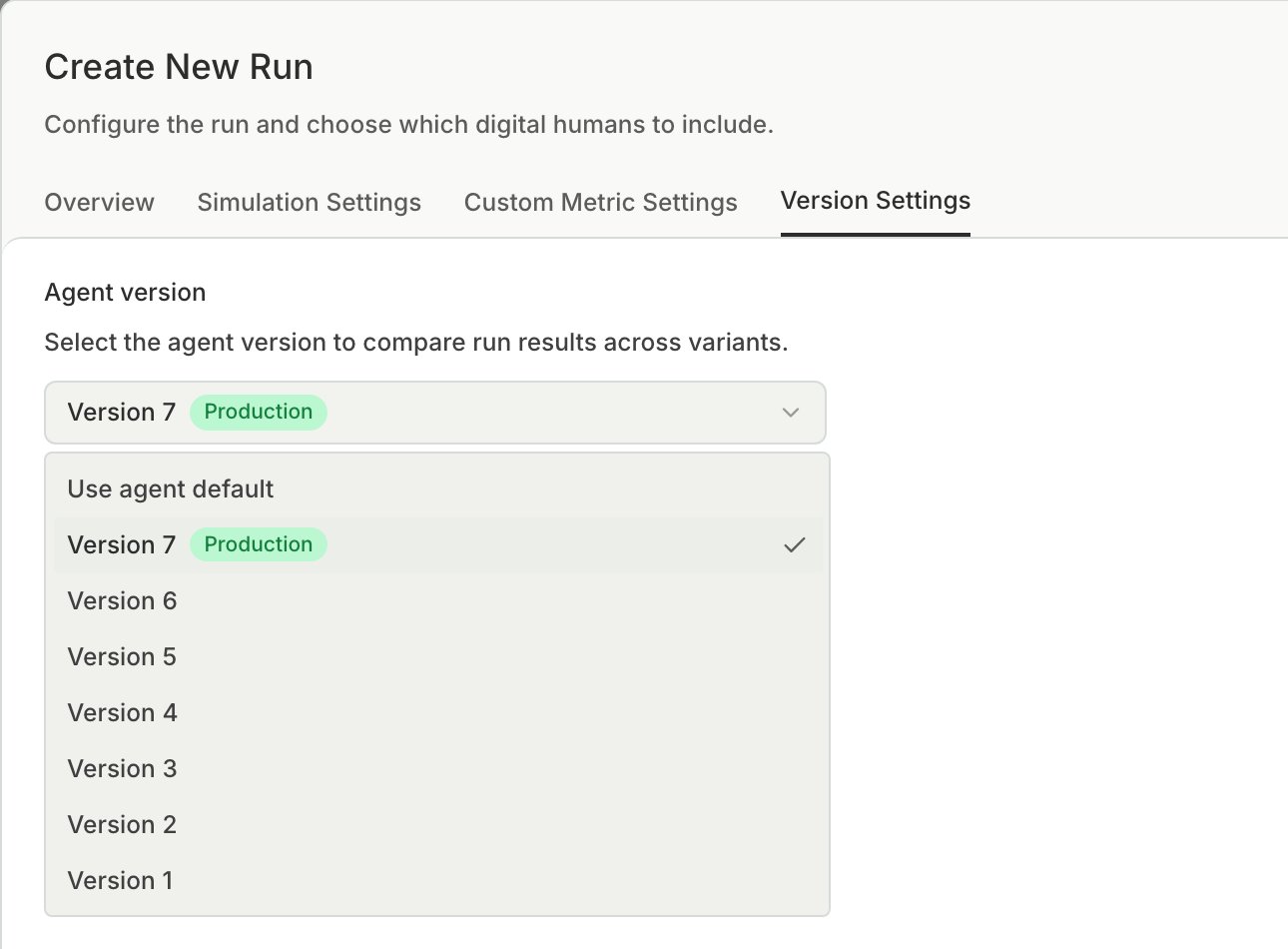Click the Production badge in selected field
The image size is (1288, 949).
258,412
